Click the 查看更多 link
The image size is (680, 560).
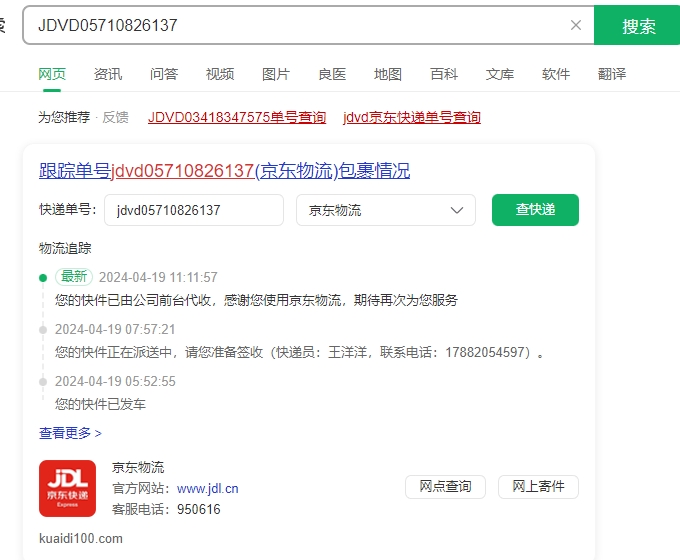(70, 433)
